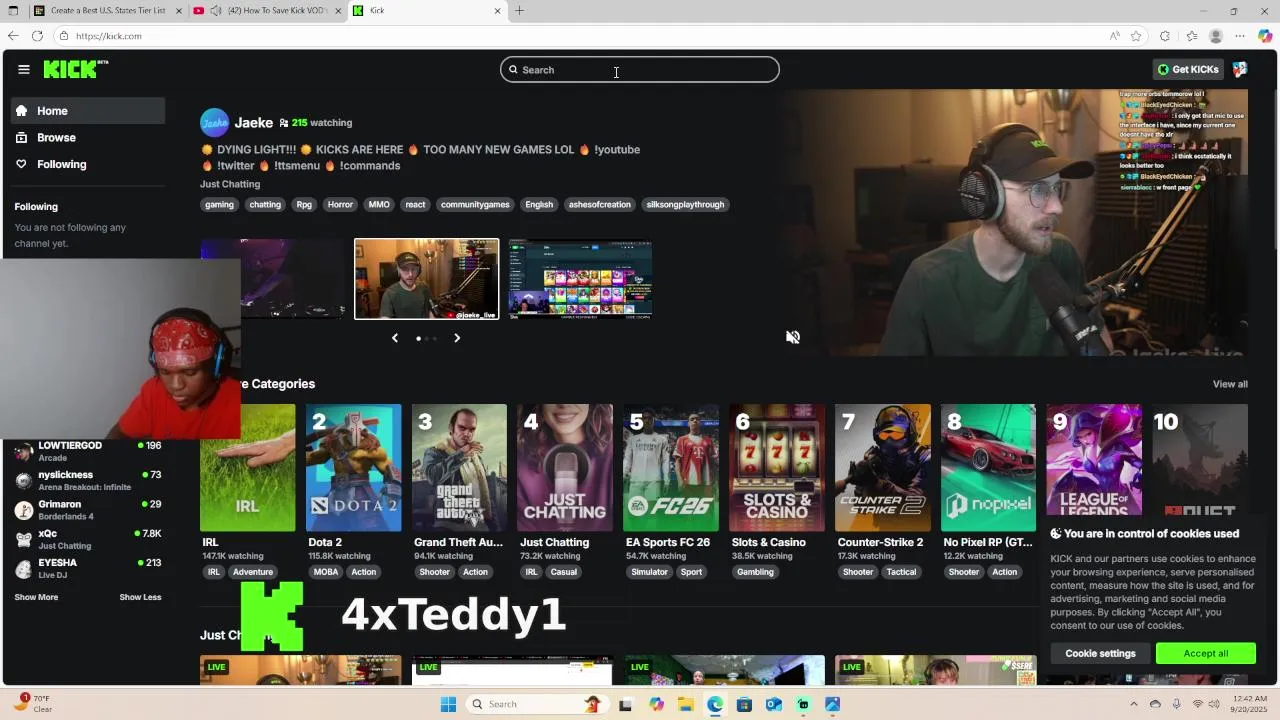
Task: Select the Jaeke stream thumbnail in carousel
Action: (427, 279)
